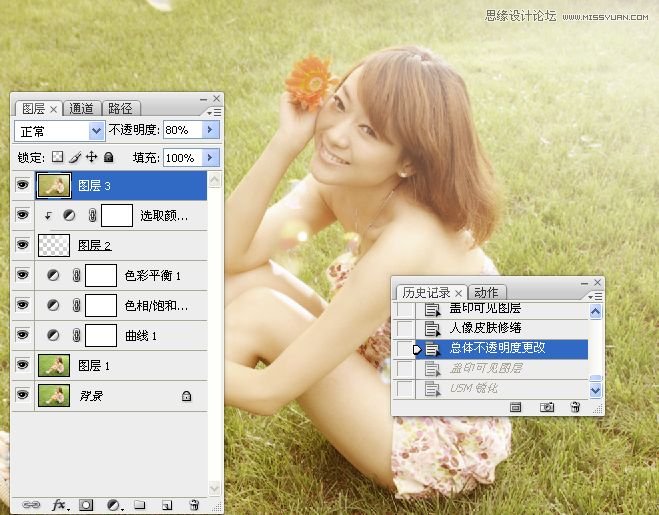Open the layer style fx menu
The height and width of the screenshot is (515, 659).
[x=59, y=506]
